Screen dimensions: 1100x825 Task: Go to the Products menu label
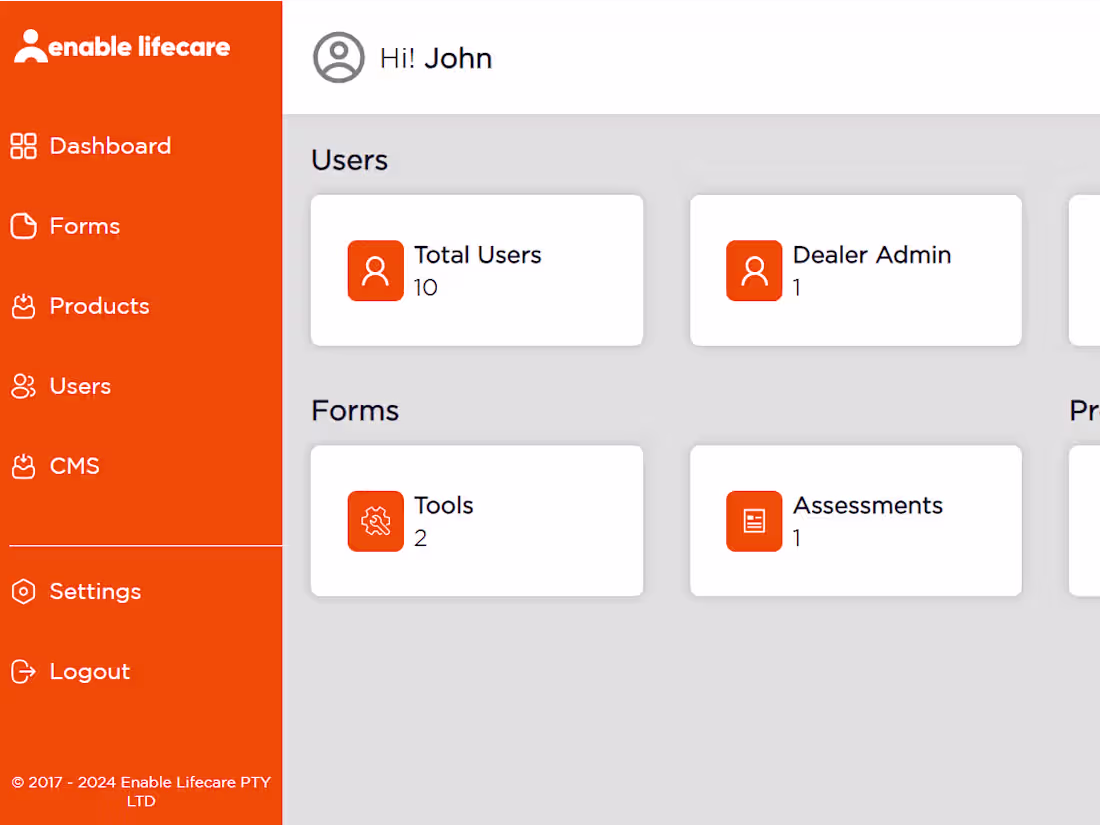(x=99, y=306)
